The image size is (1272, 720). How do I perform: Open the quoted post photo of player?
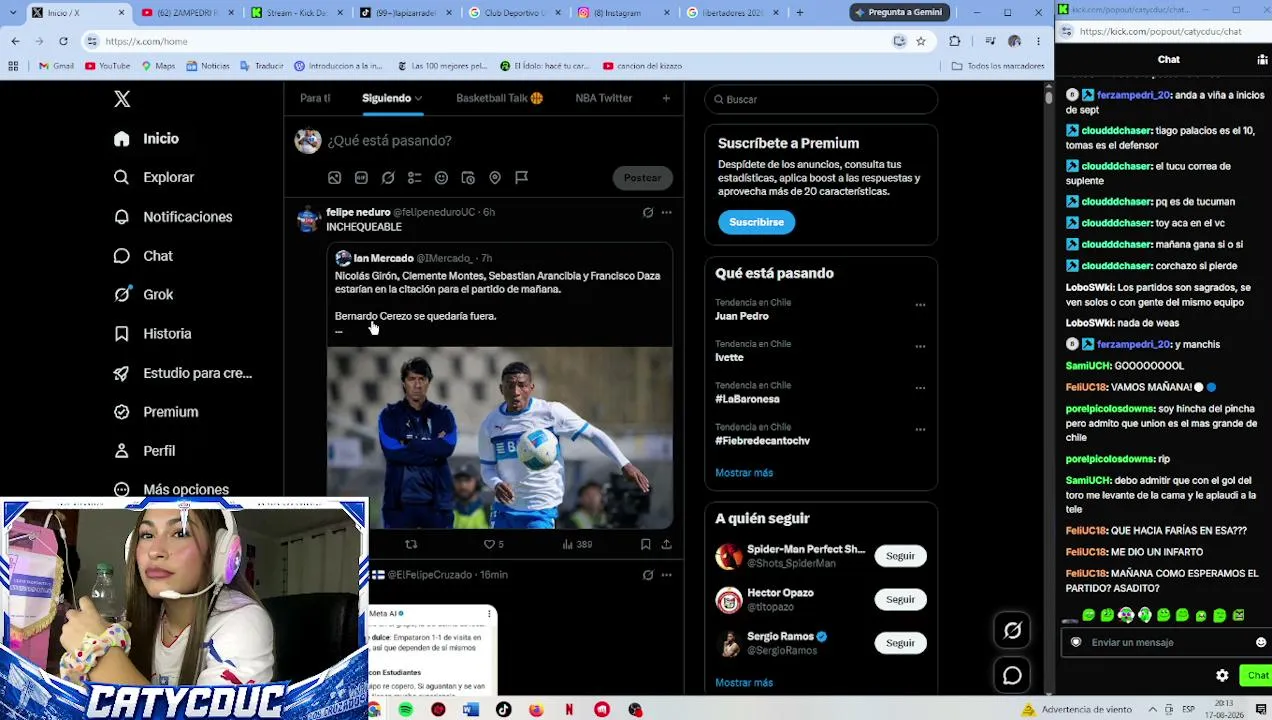(x=500, y=437)
